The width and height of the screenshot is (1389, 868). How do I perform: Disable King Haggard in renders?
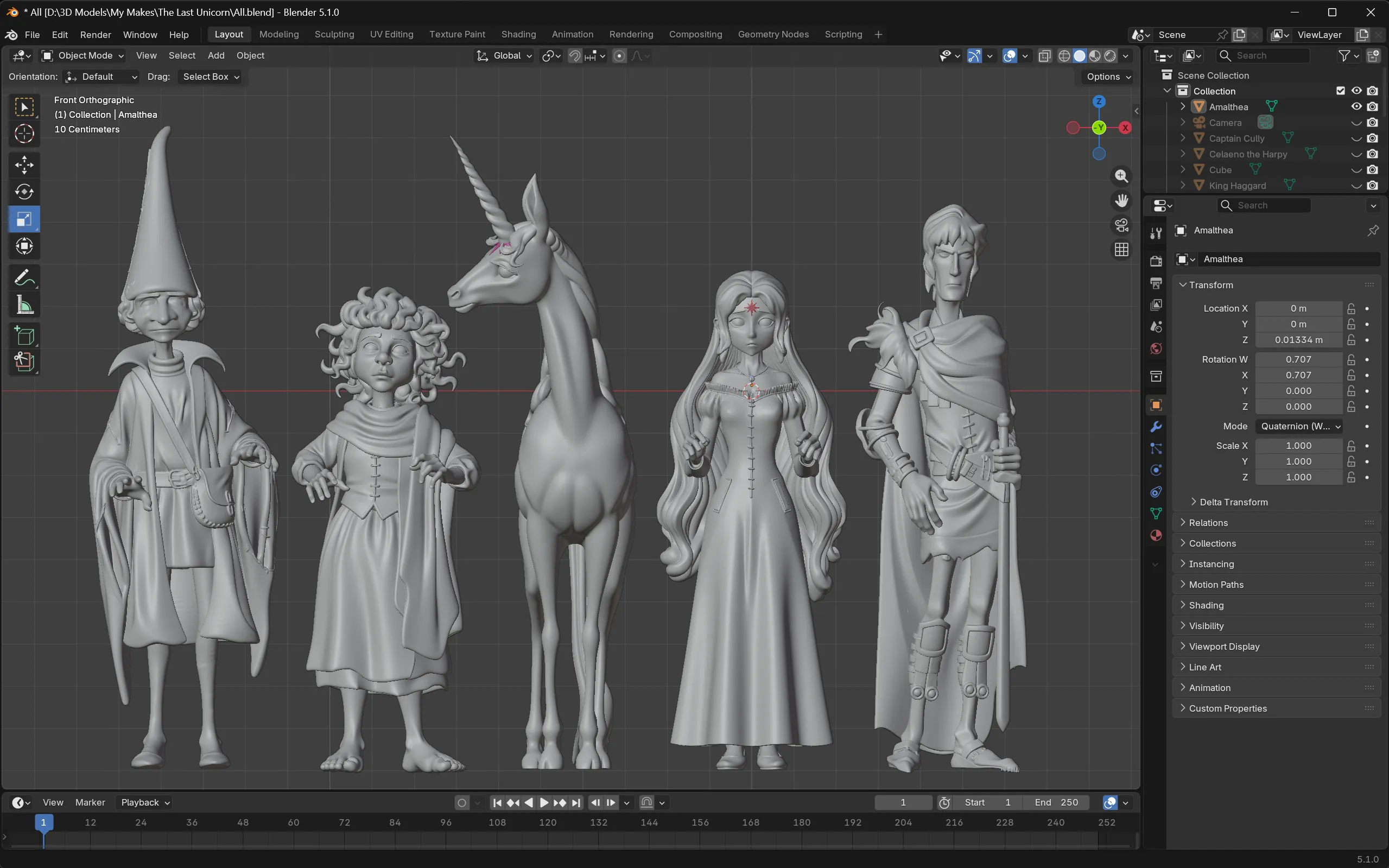pyautogui.click(x=1372, y=186)
